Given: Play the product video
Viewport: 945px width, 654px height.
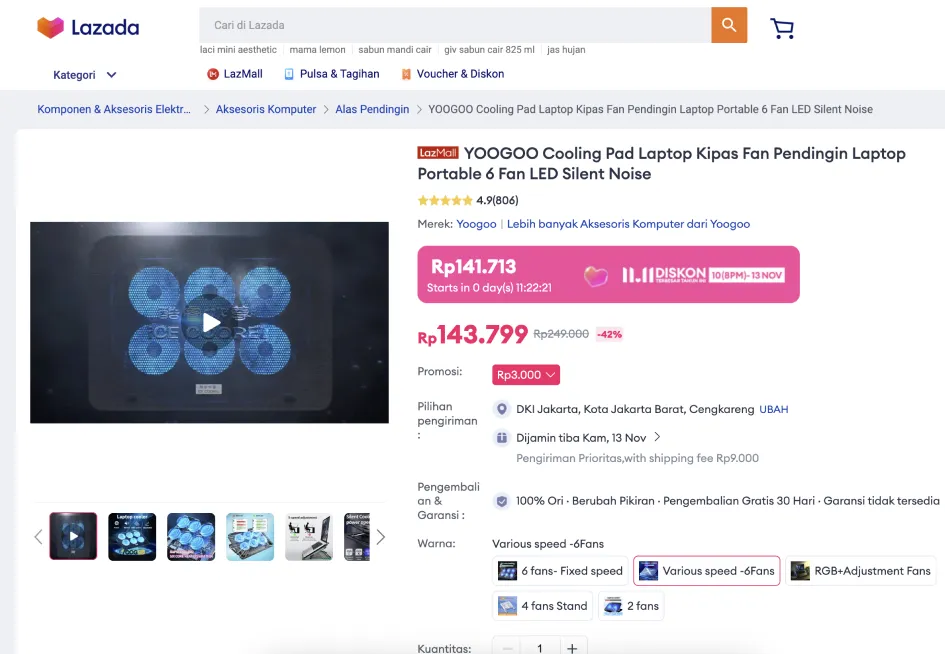Looking at the screenshot, I should 210,322.
